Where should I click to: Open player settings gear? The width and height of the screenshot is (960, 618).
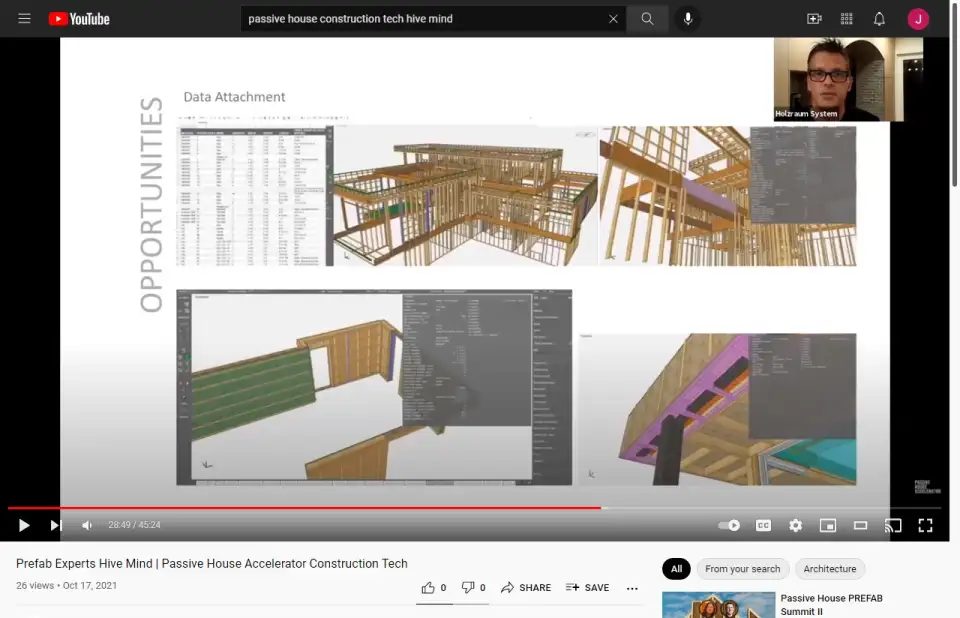[x=795, y=525]
